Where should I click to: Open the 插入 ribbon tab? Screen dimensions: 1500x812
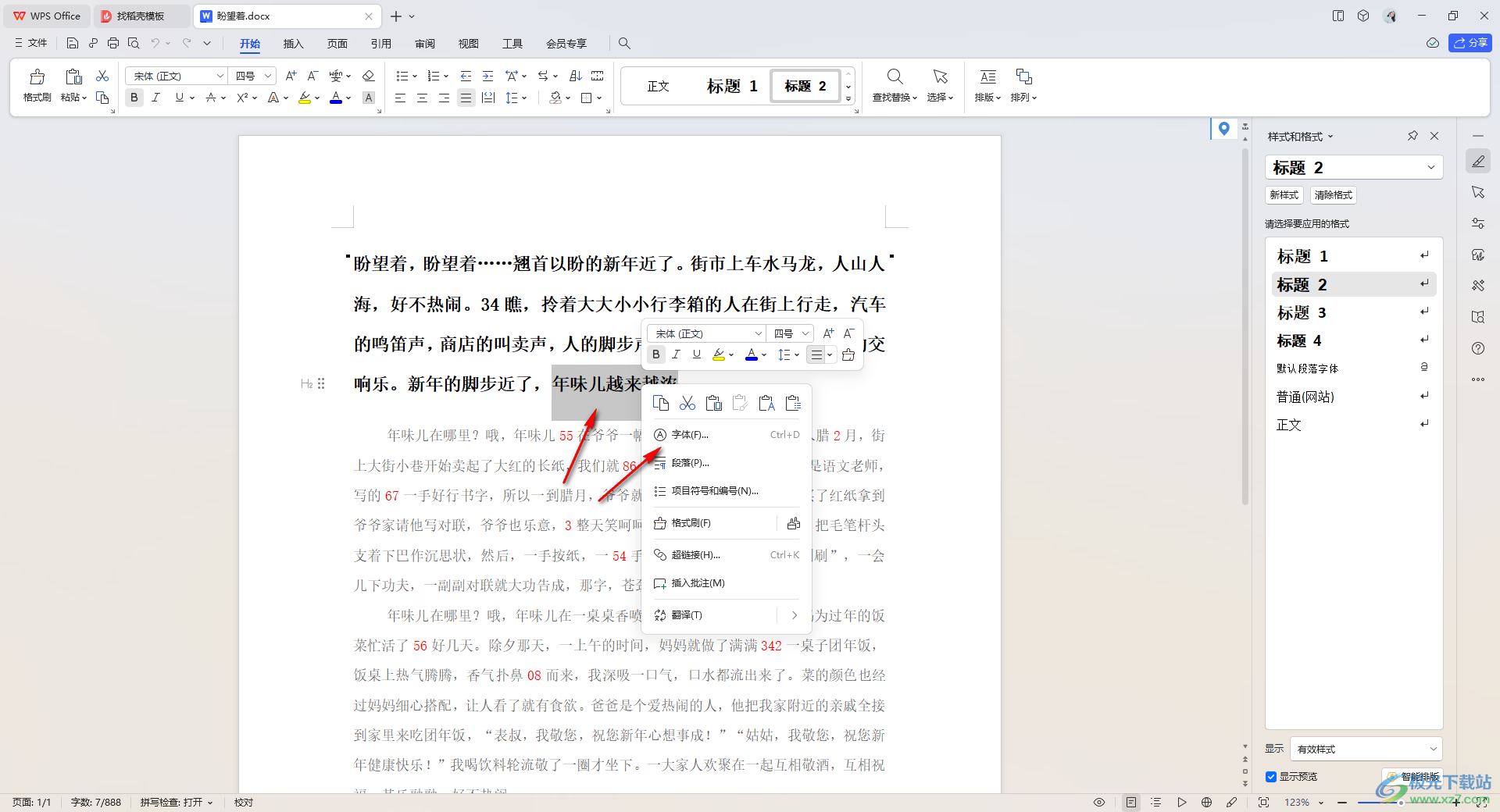(293, 44)
